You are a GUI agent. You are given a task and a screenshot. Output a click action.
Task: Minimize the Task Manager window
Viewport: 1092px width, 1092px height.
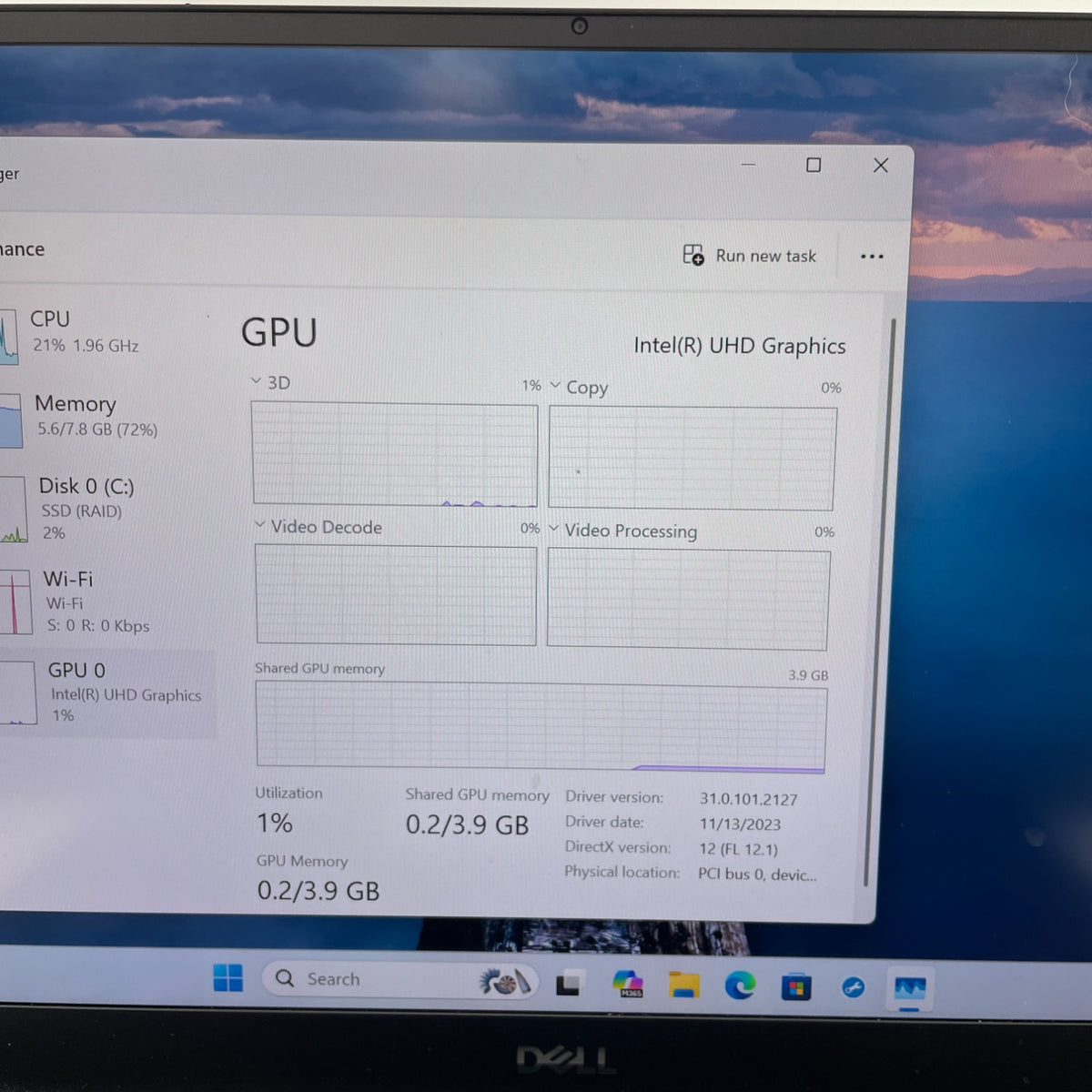pyautogui.click(x=748, y=165)
